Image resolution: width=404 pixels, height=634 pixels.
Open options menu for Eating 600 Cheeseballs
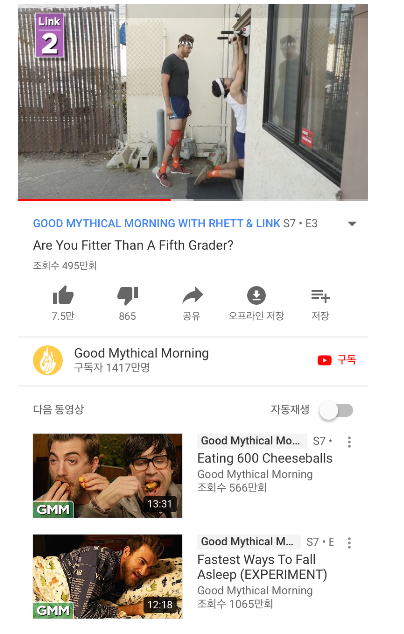pos(349,442)
